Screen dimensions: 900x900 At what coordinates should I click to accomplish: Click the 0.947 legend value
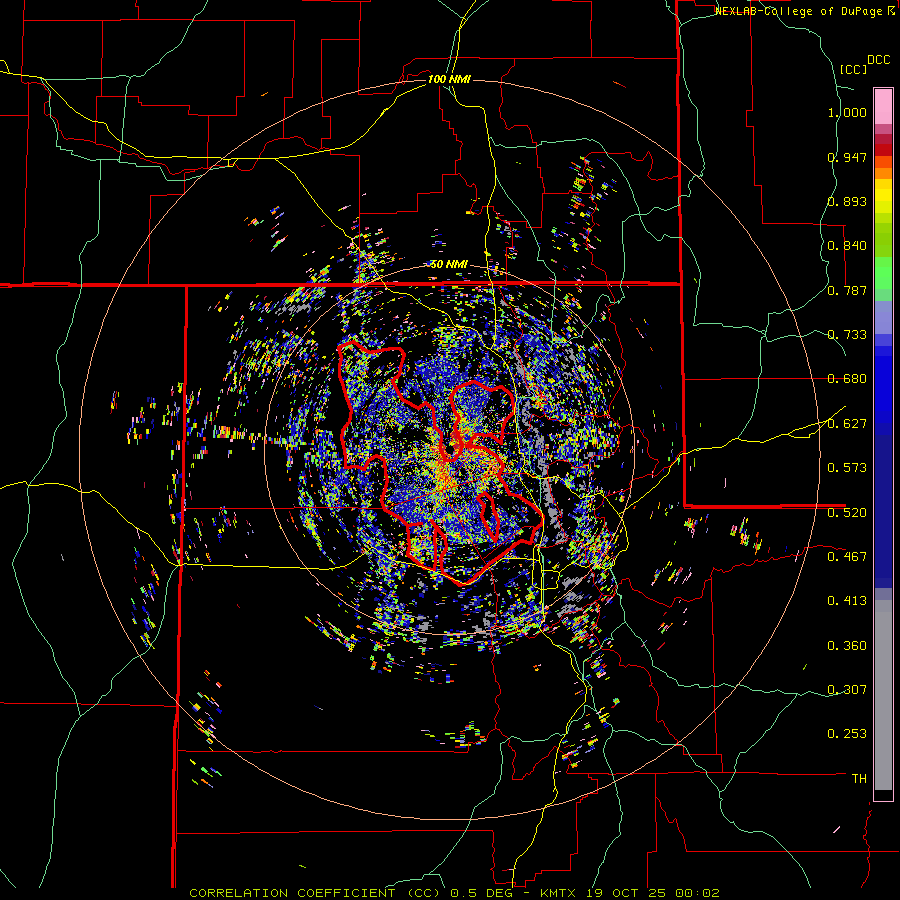pyautogui.click(x=847, y=157)
